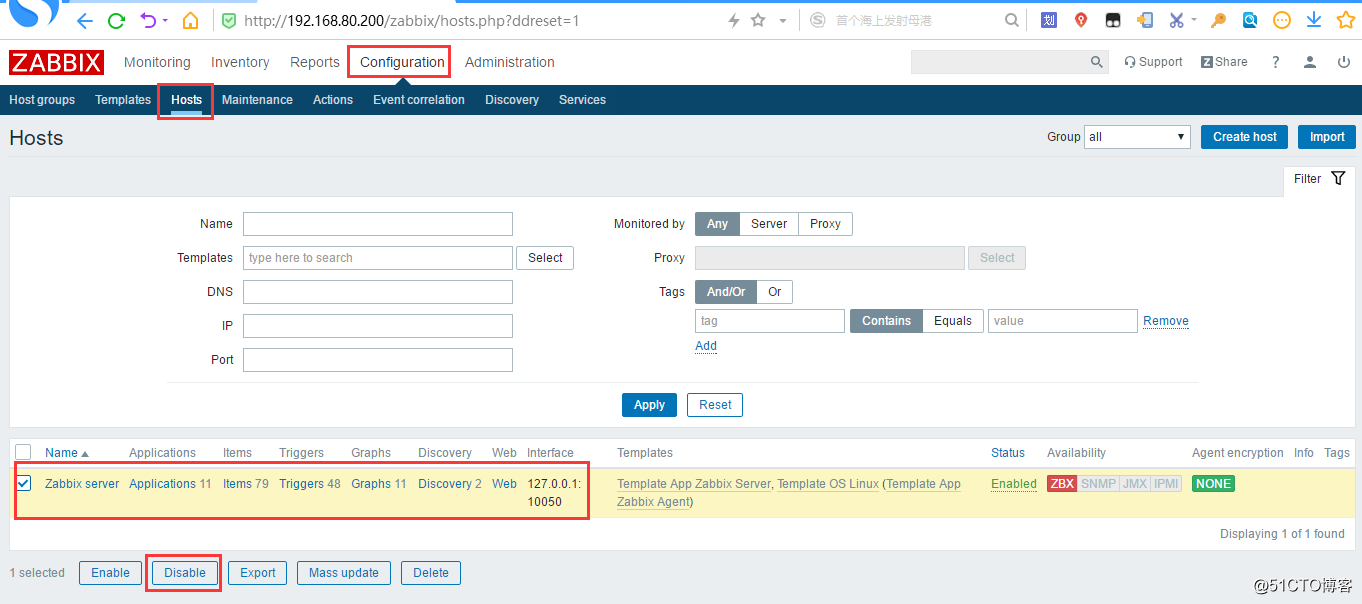Open the Group dropdown showing 'all'

pyautogui.click(x=1136, y=137)
